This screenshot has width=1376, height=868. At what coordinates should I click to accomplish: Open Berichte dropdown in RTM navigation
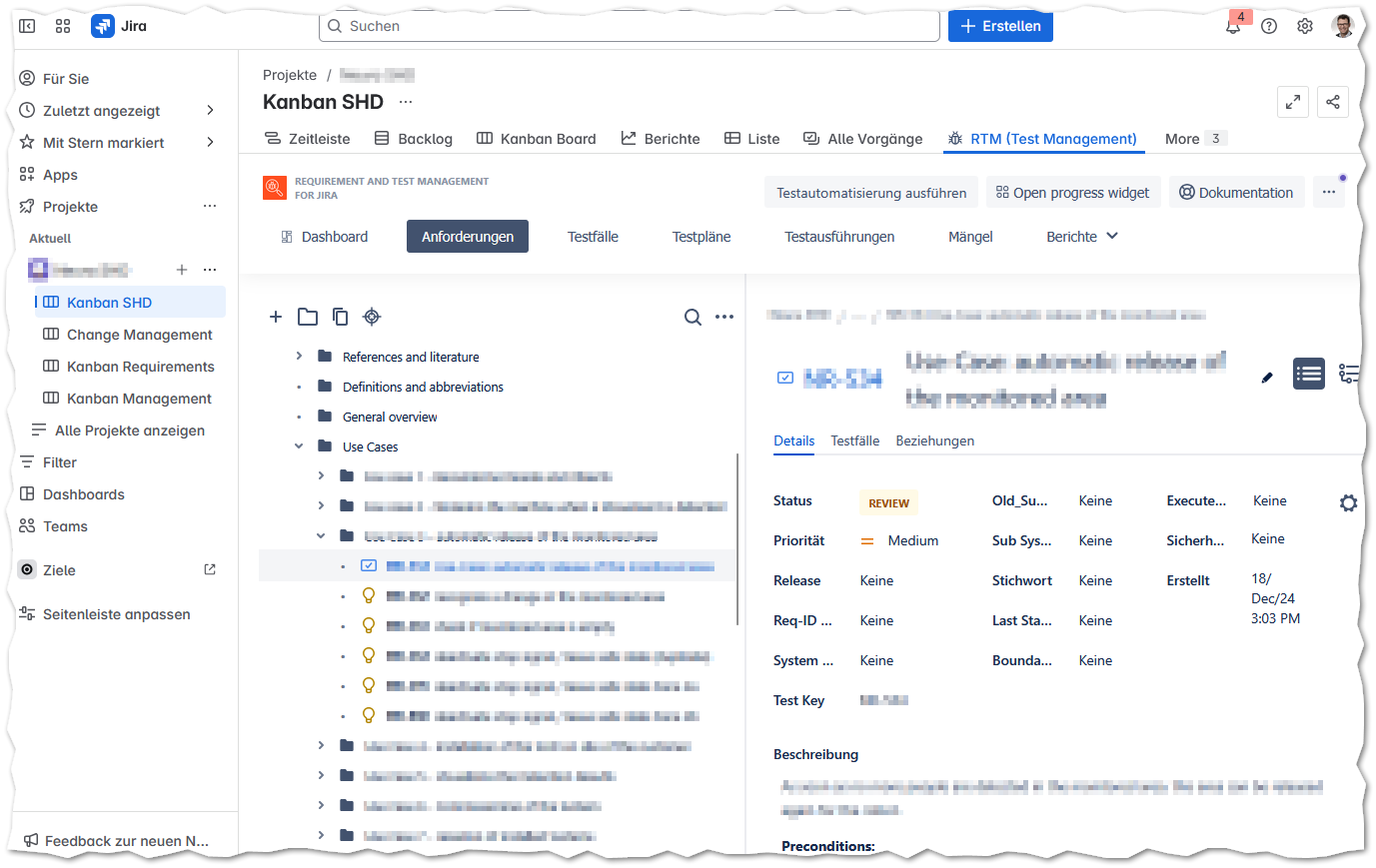coord(1082,237)
